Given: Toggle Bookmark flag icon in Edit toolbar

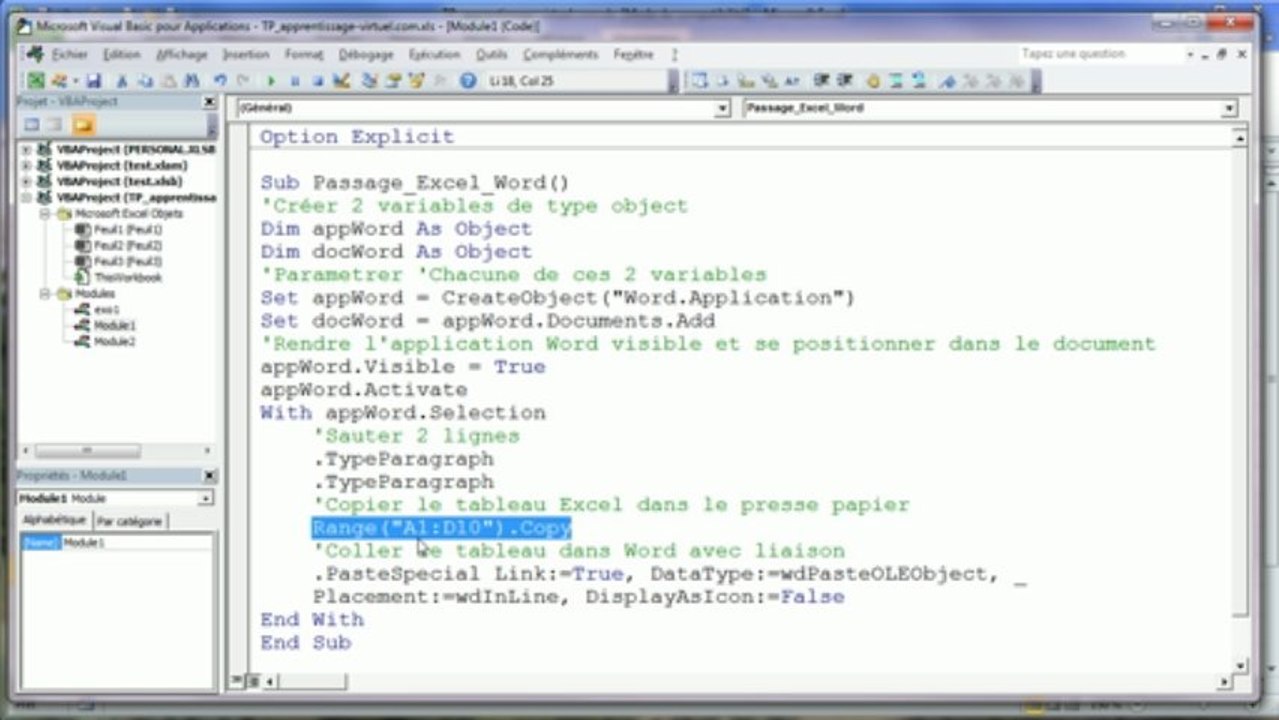Looking at the screenshot, I should (x=947, y=82).
